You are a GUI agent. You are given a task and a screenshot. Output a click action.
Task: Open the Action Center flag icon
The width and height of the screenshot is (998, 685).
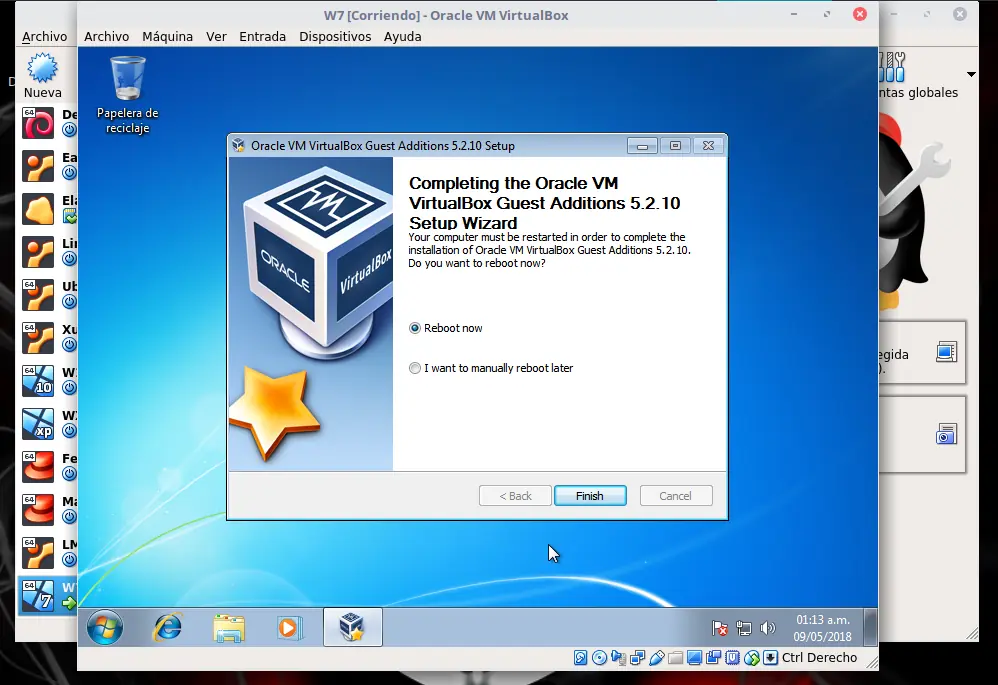click(x=720, y=628)
